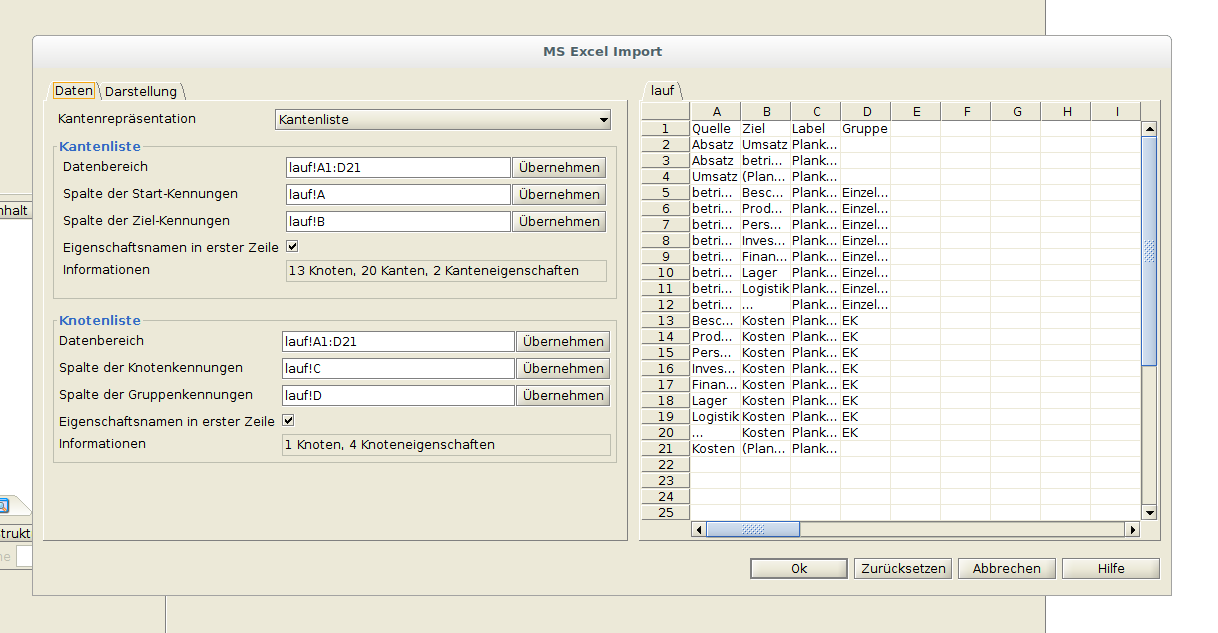
Task: Select row header 21
Action: [x=666, y=448]
